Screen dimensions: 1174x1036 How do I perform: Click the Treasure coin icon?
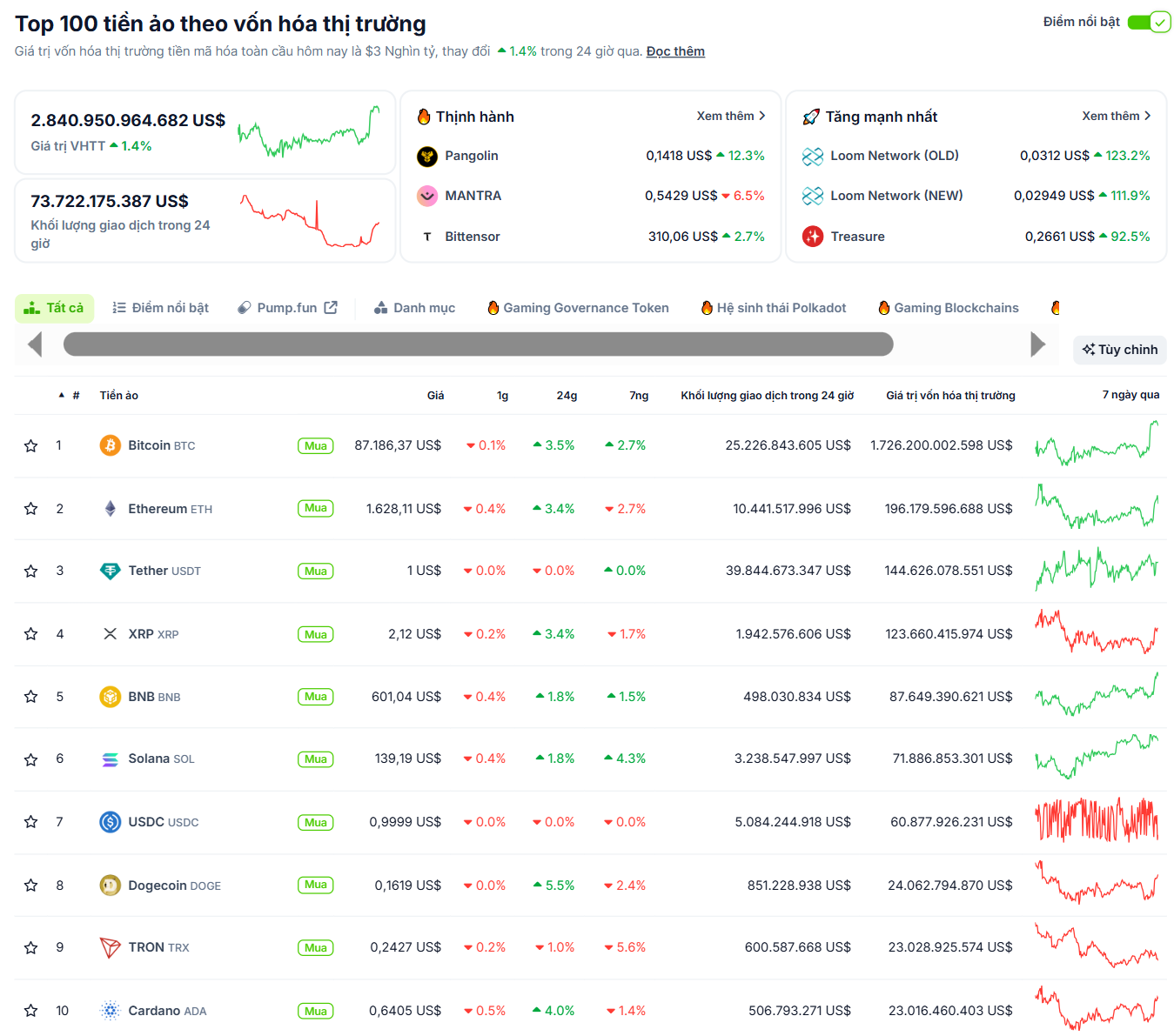tap(812, 237)
